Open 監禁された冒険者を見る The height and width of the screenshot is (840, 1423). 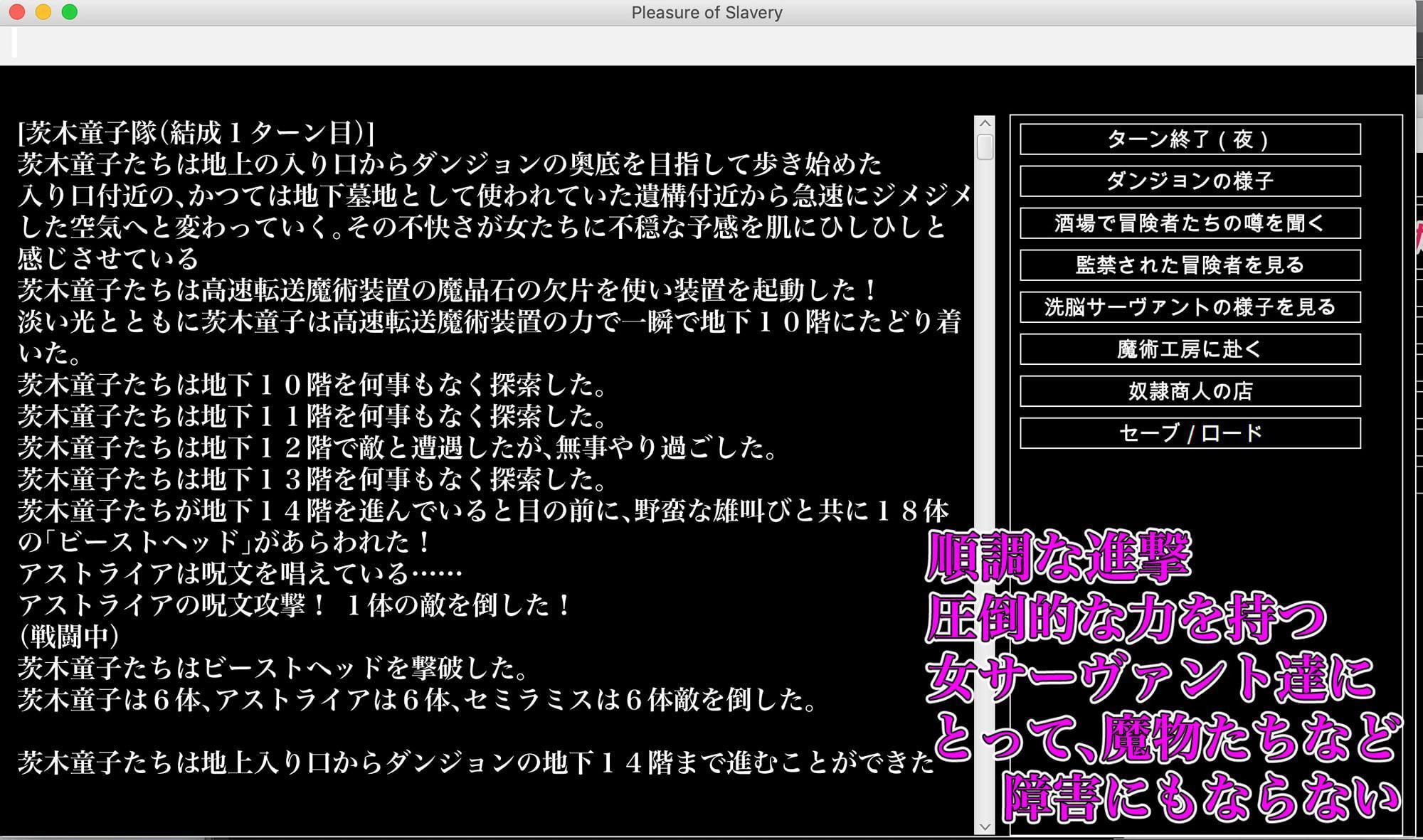click(1190, 265)
